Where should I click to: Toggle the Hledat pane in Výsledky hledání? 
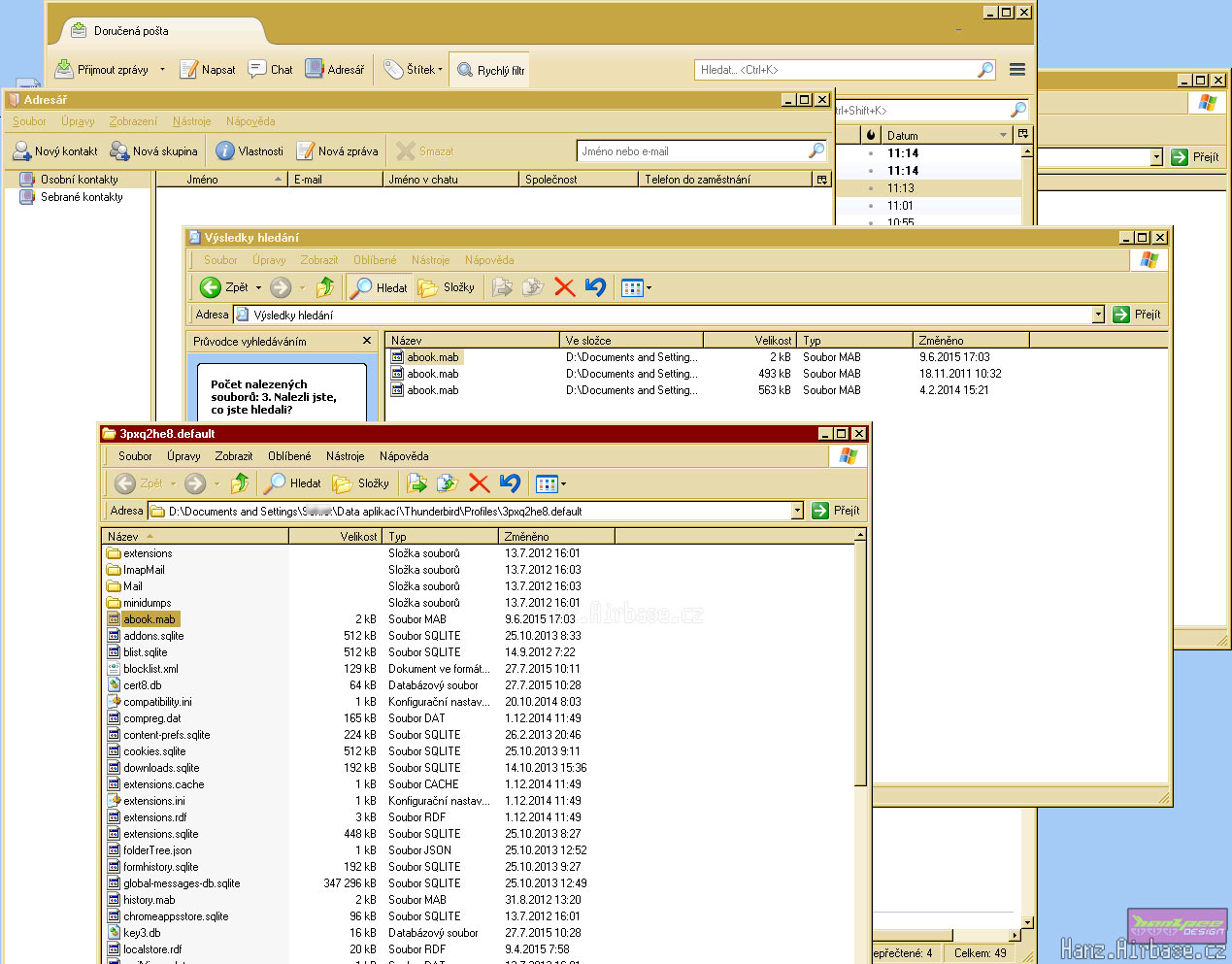tap(380, 287)
